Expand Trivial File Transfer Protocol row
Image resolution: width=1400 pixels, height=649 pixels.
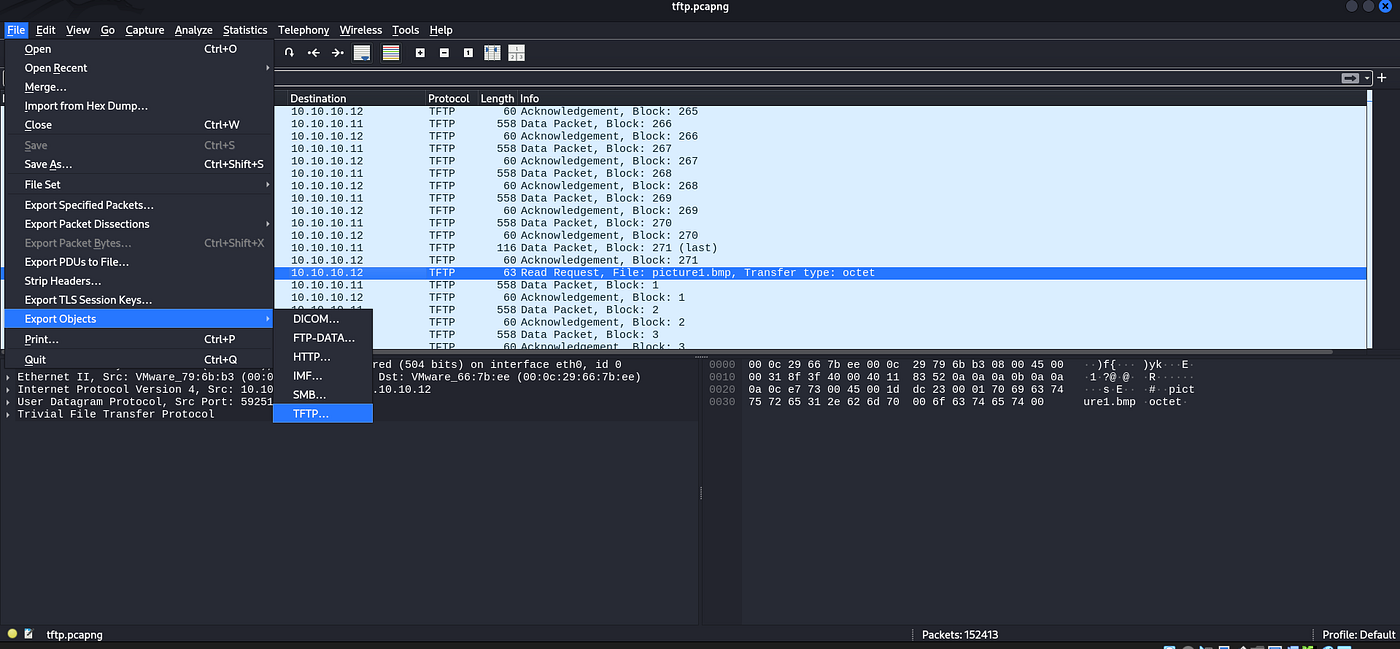9,414
